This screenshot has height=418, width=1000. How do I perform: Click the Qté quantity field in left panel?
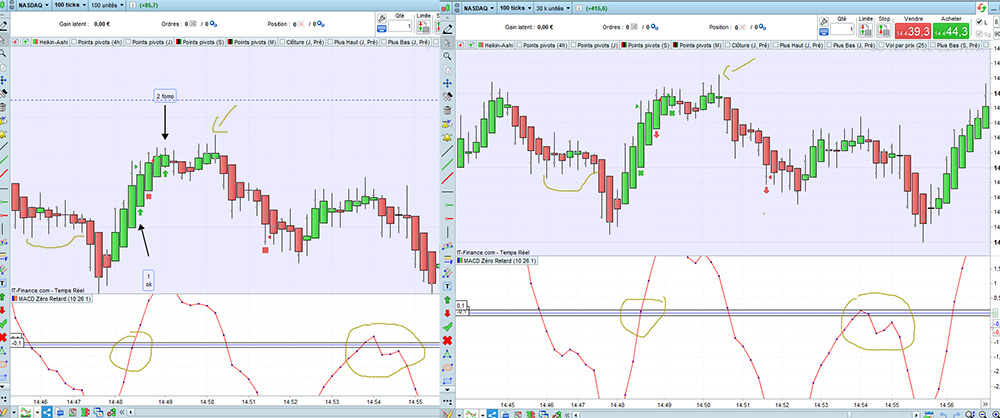pyautogui.click(x=401, y=26)
